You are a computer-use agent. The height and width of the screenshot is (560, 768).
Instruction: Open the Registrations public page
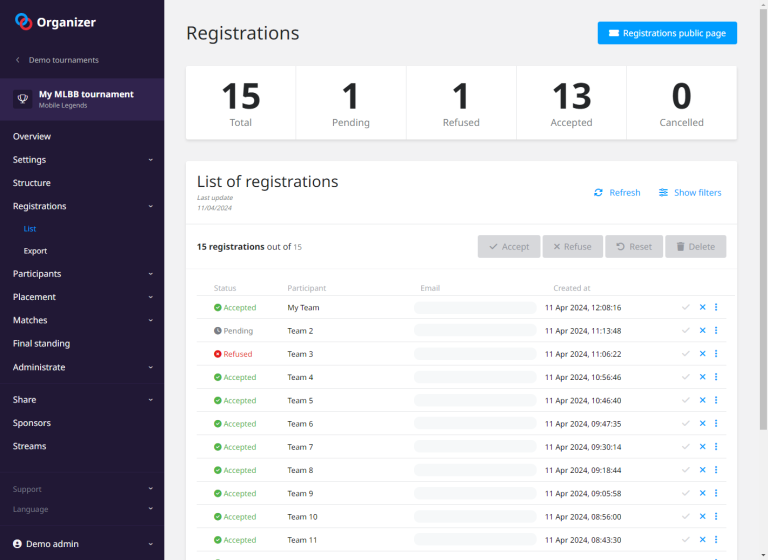[667, 33]
